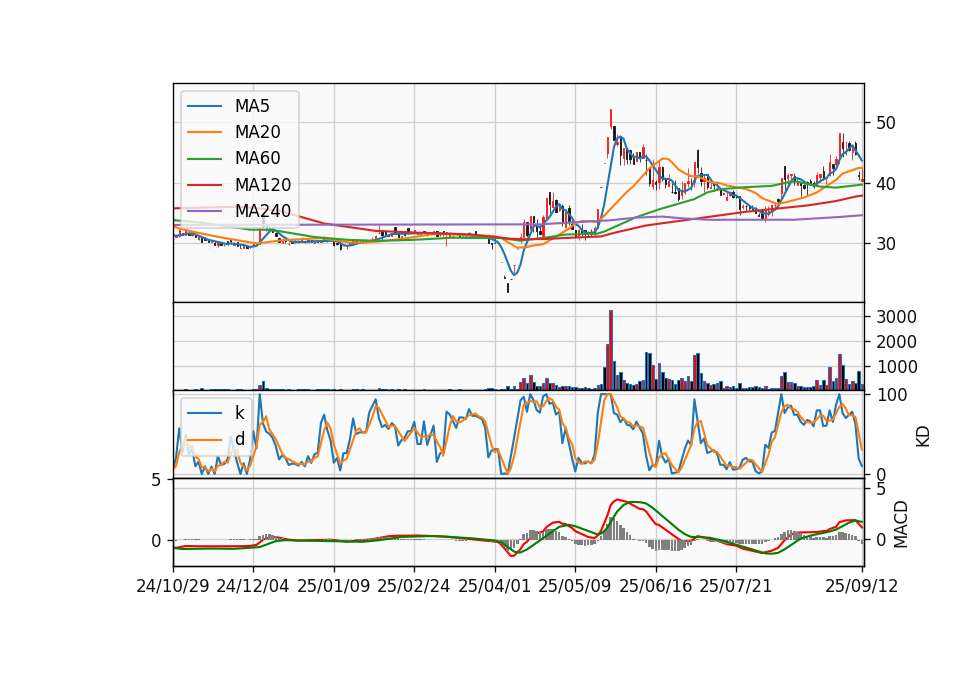Click the orange MA20 legend line swatch
The height and width of the screenshot is (690, 960).
coord(204,132)
